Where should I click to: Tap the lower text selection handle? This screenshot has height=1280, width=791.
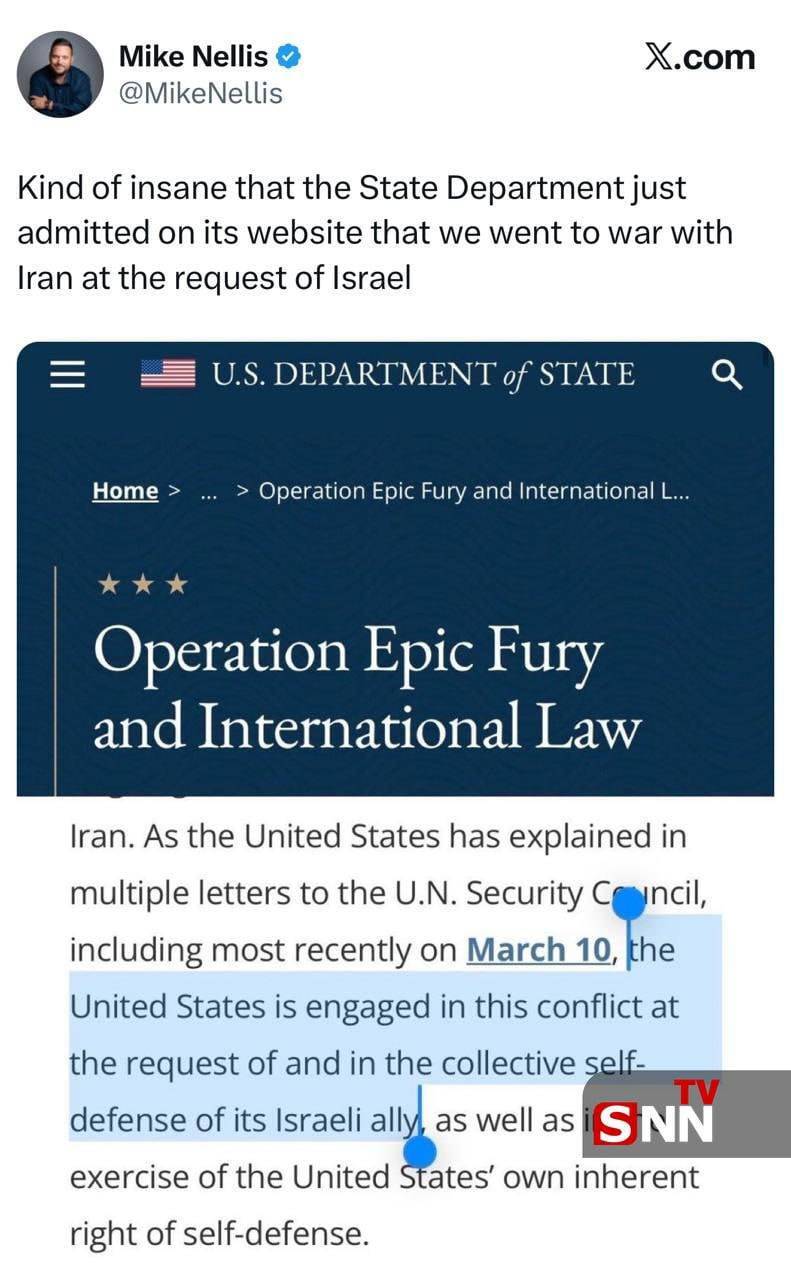pos(422,1153)
